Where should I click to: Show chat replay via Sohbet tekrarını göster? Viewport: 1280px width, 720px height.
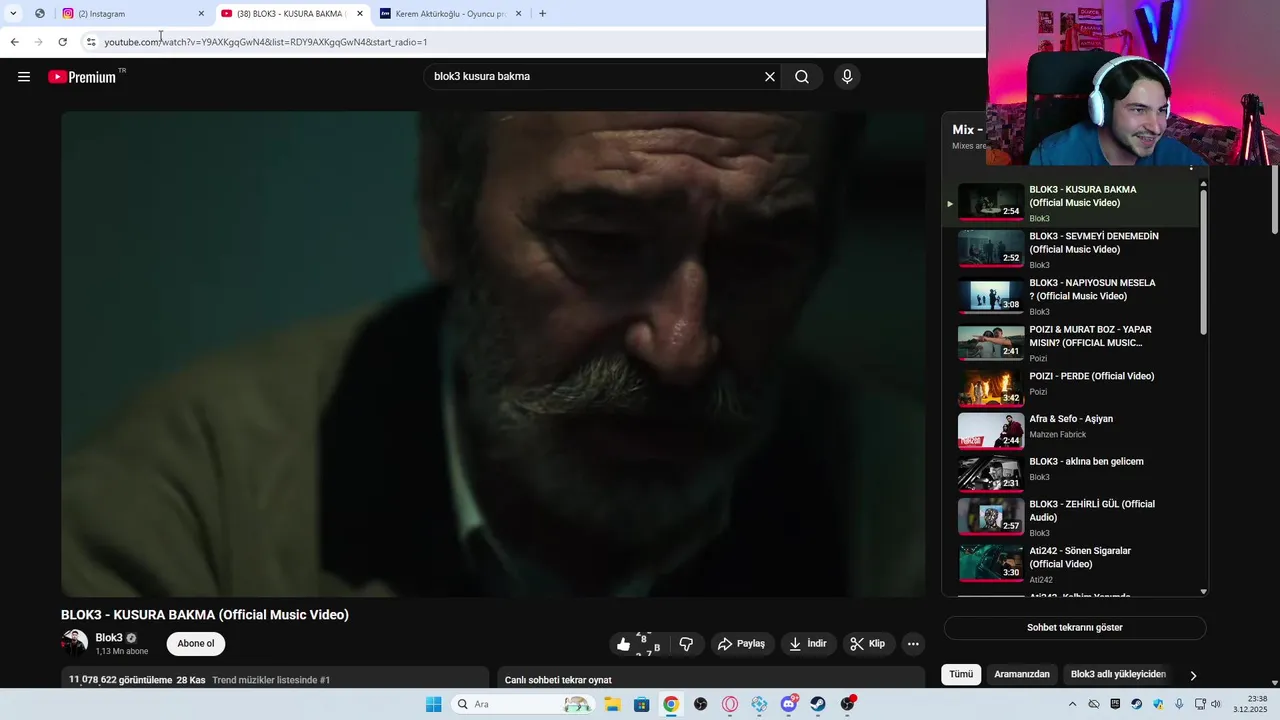coord(1075,628)
